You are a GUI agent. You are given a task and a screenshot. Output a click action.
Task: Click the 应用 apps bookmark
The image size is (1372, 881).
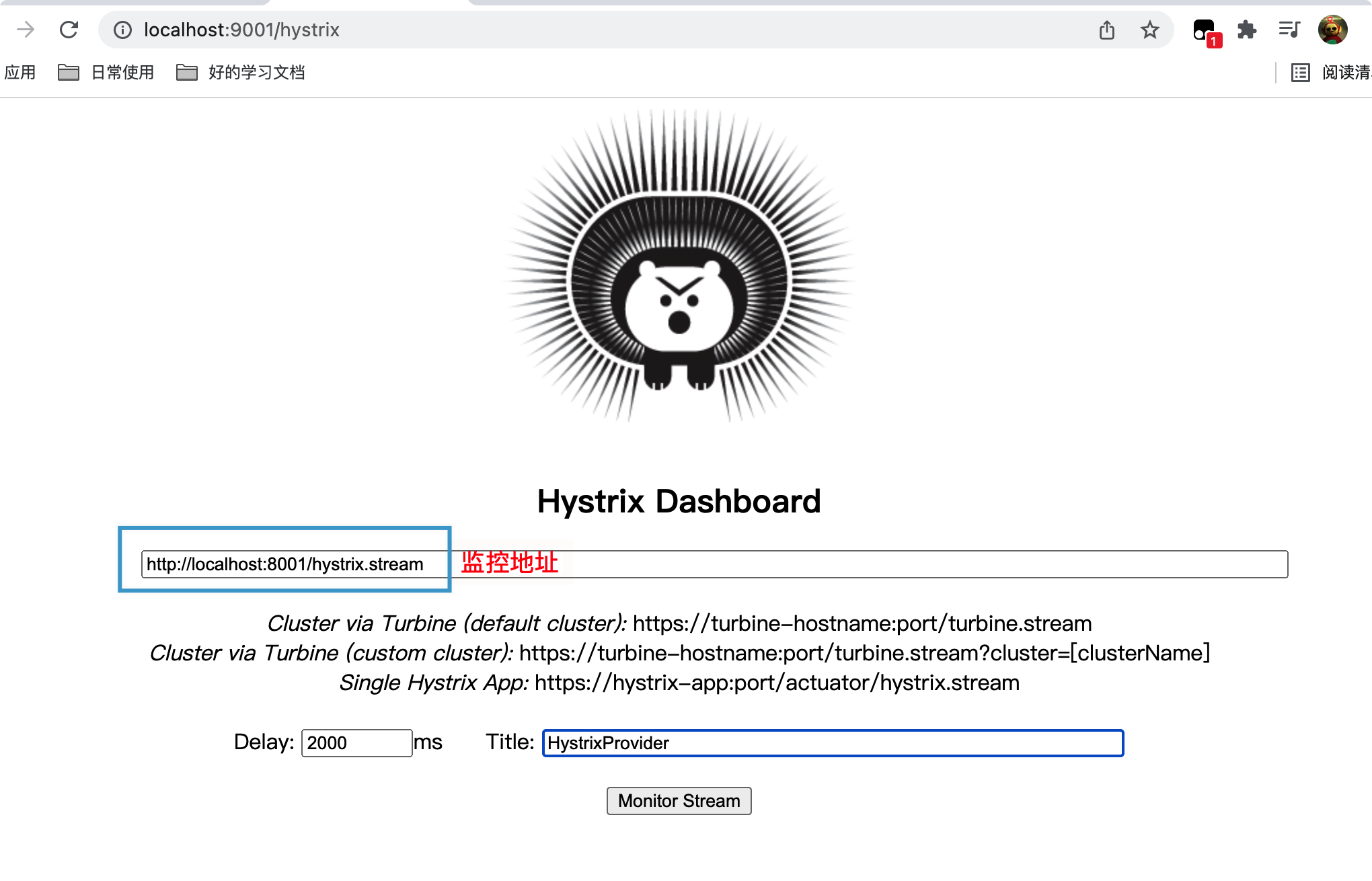20,72
